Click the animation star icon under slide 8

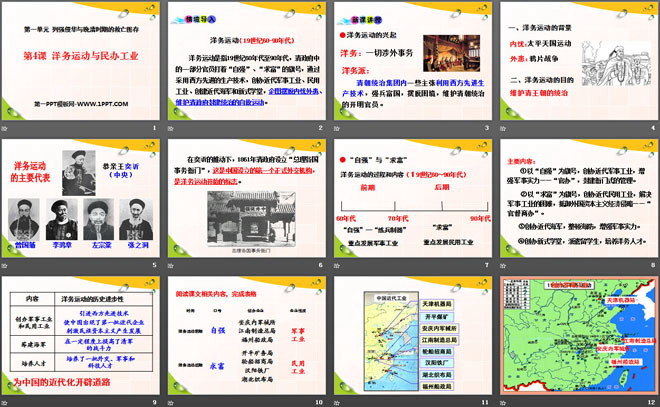pos(503,266)
